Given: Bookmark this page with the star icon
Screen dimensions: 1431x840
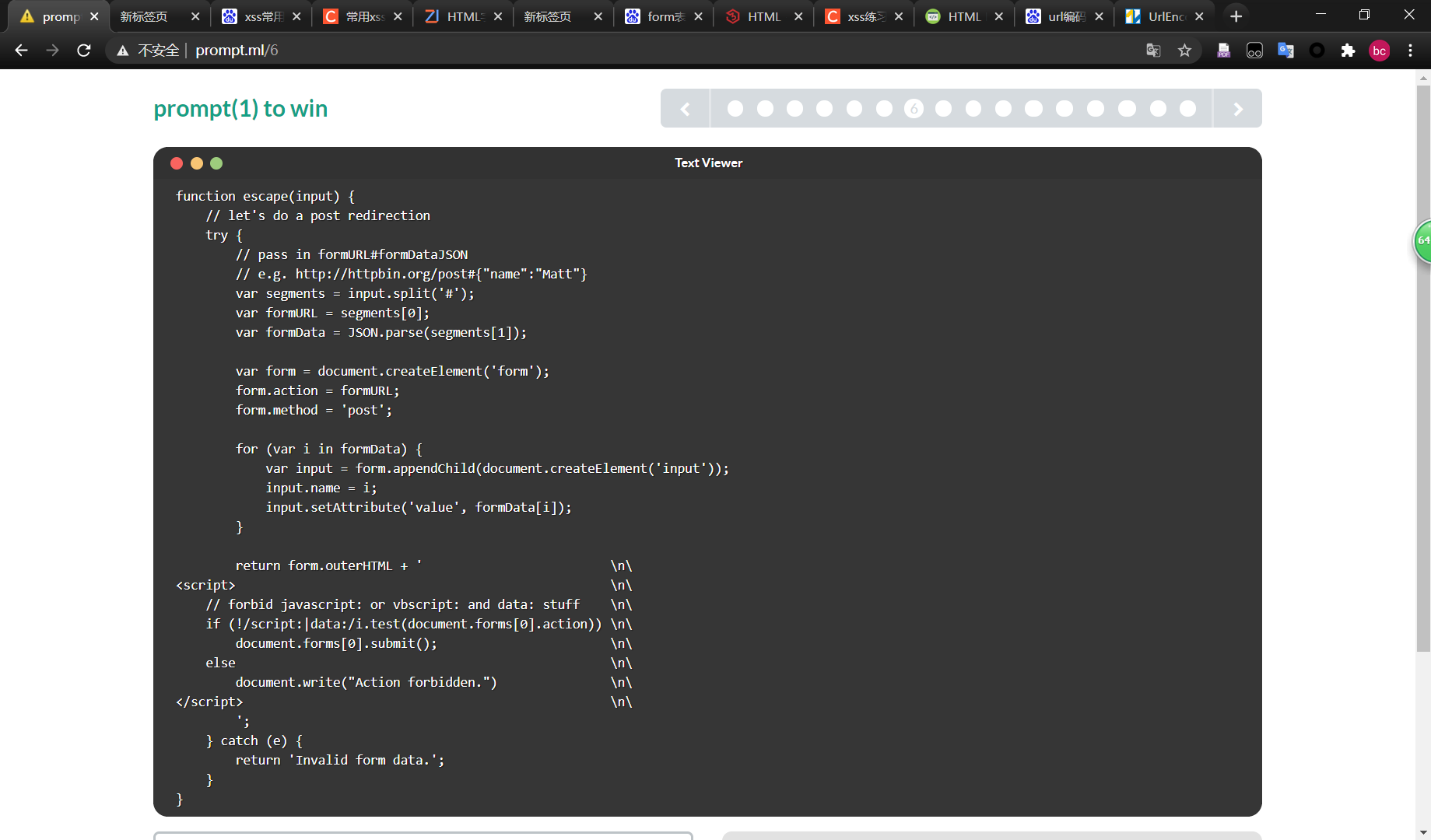Looking at the screenshot, I should pyautogui.click(x=1184, y=51).
